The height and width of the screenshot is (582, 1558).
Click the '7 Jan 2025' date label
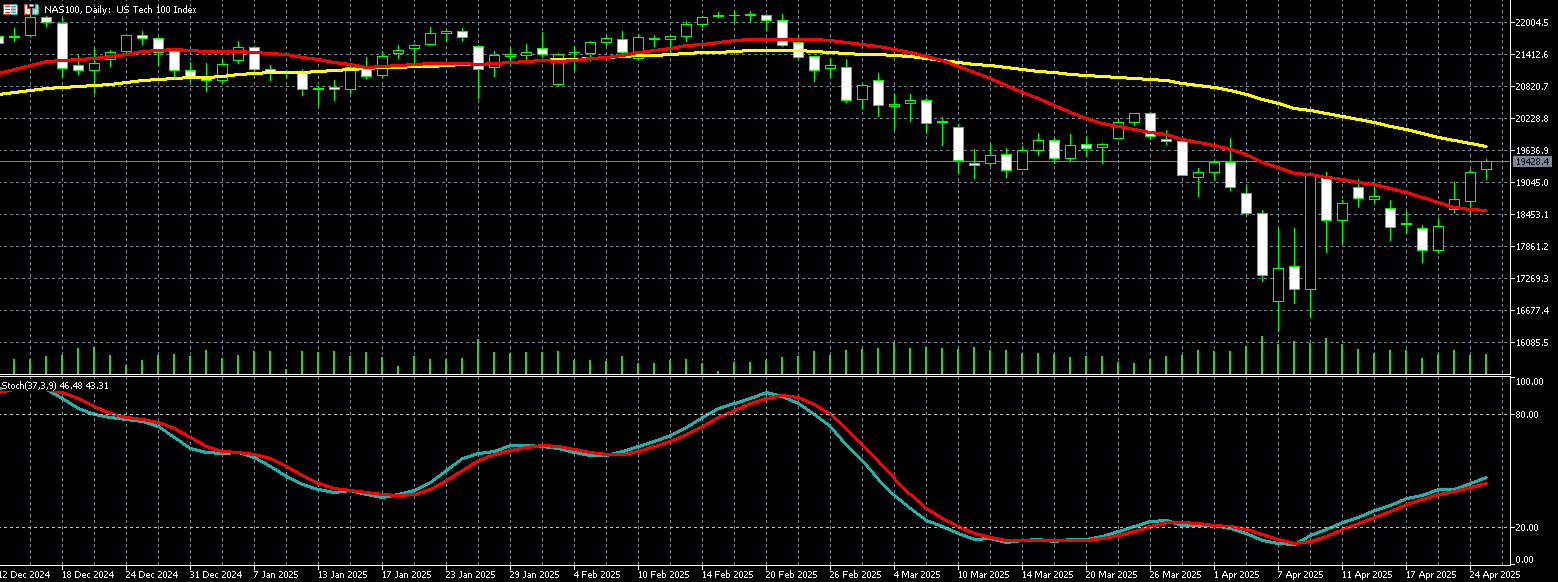pyautogui.click(x=277, y=576)
